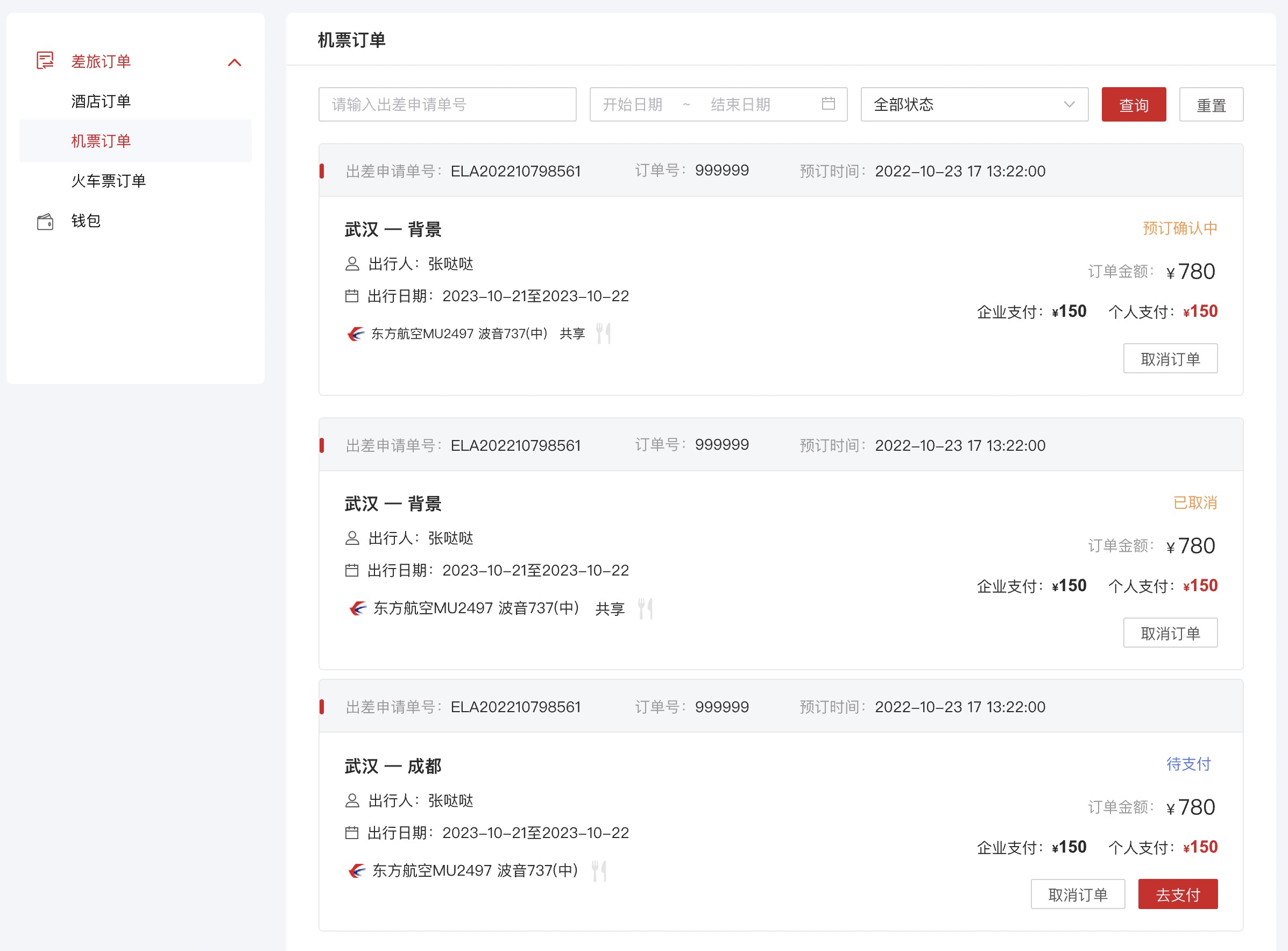Open the 酒店订单 menu item
The image size is (1288, 951).
pyautogui.click(x=101, y=101)
